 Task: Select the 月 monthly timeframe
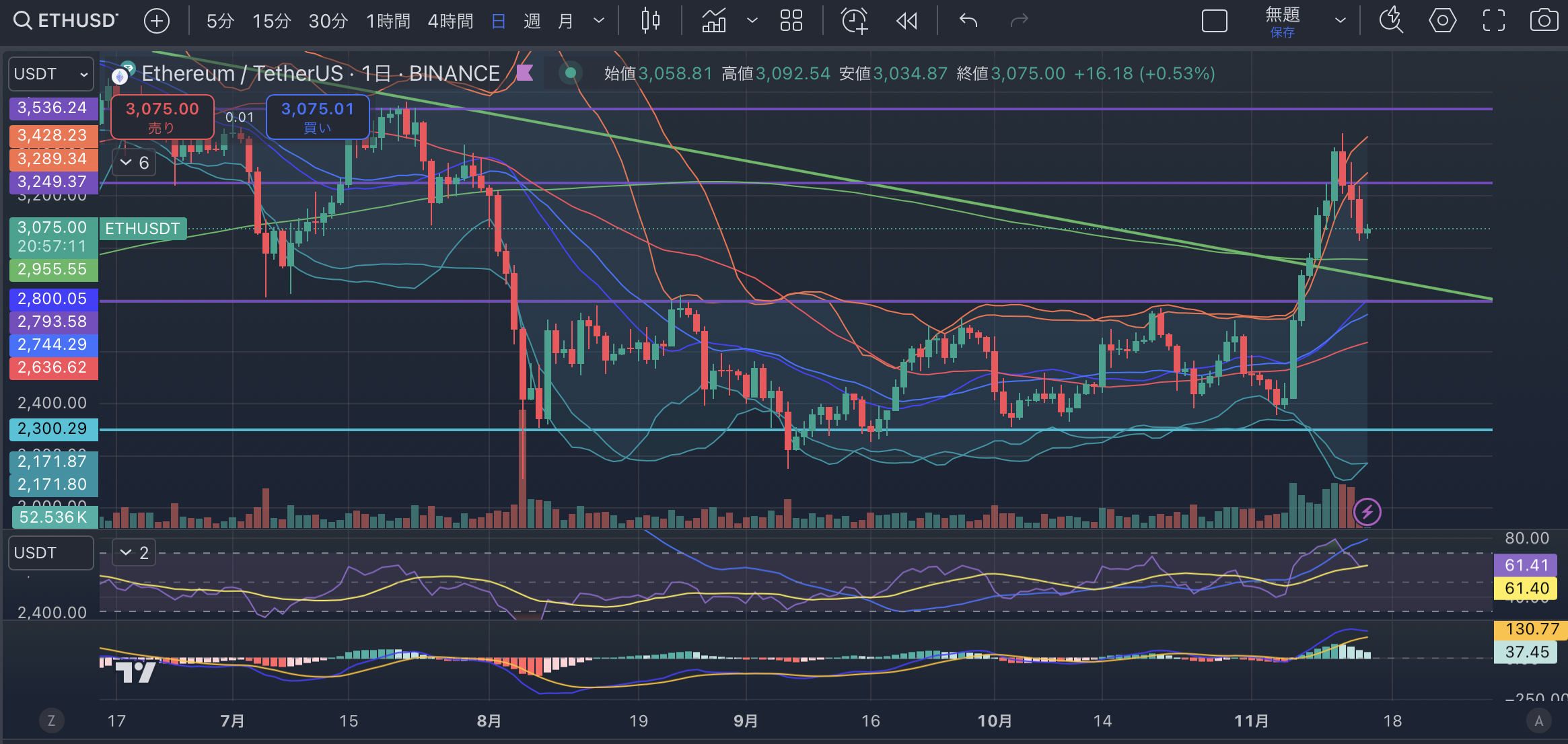click(566, 21)
